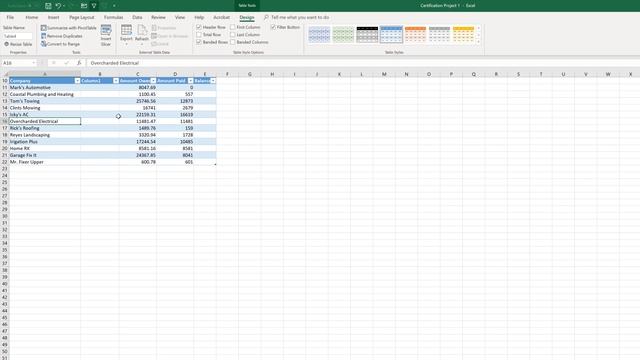This screenshot has height=360, width=640.
Task: Apply the light blue table style
Action: 319,35
